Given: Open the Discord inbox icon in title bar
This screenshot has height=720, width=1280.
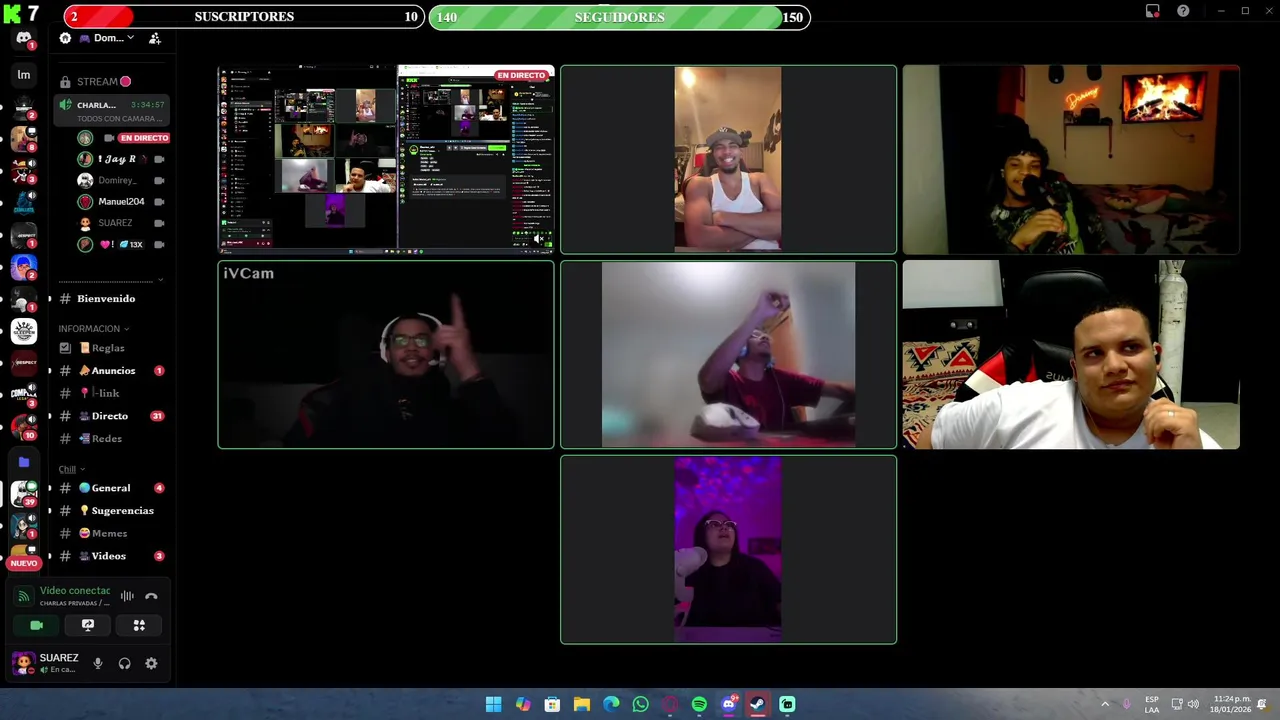Looking at the screenshot, I should 1152,11.
